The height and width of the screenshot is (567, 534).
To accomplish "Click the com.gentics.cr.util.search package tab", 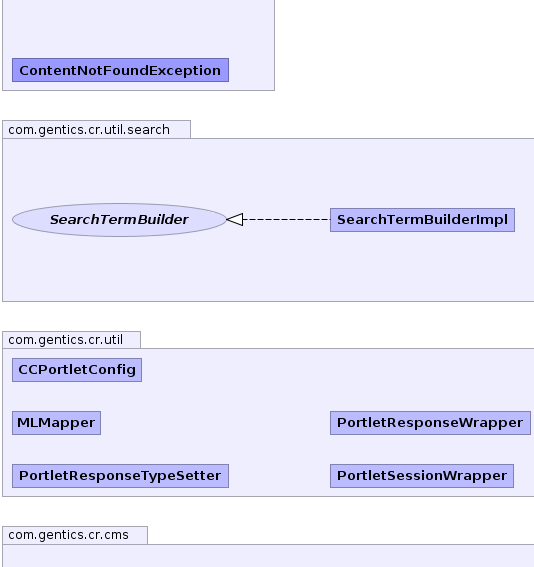I will pyautogui.click(x=97, y=129).
